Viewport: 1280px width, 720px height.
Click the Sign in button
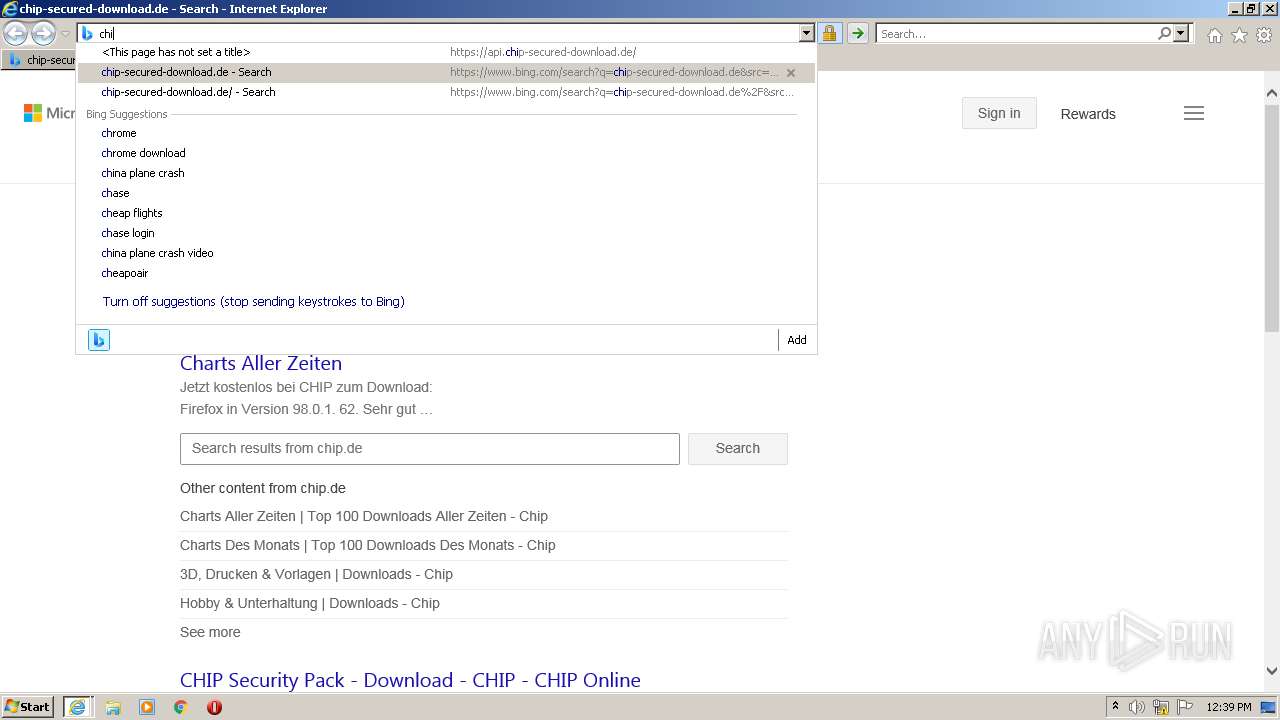pos(999,113)
